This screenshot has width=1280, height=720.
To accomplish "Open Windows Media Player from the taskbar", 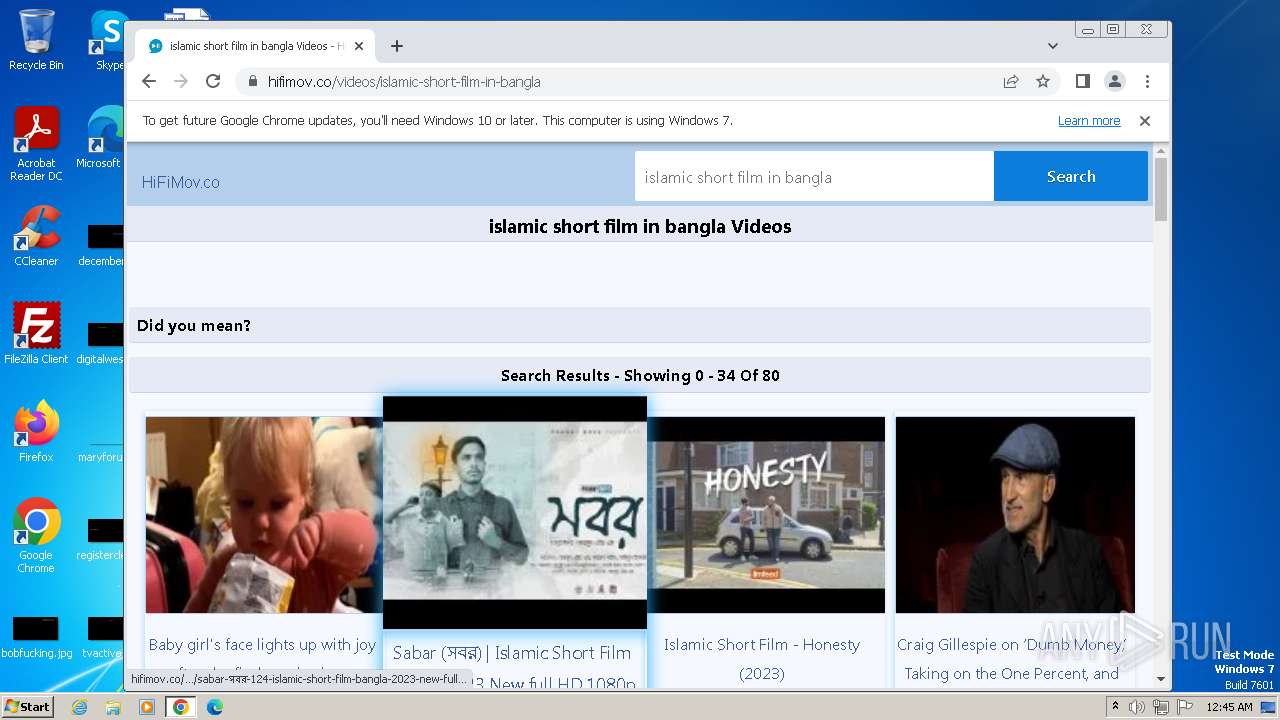I will tap(147, 707).
